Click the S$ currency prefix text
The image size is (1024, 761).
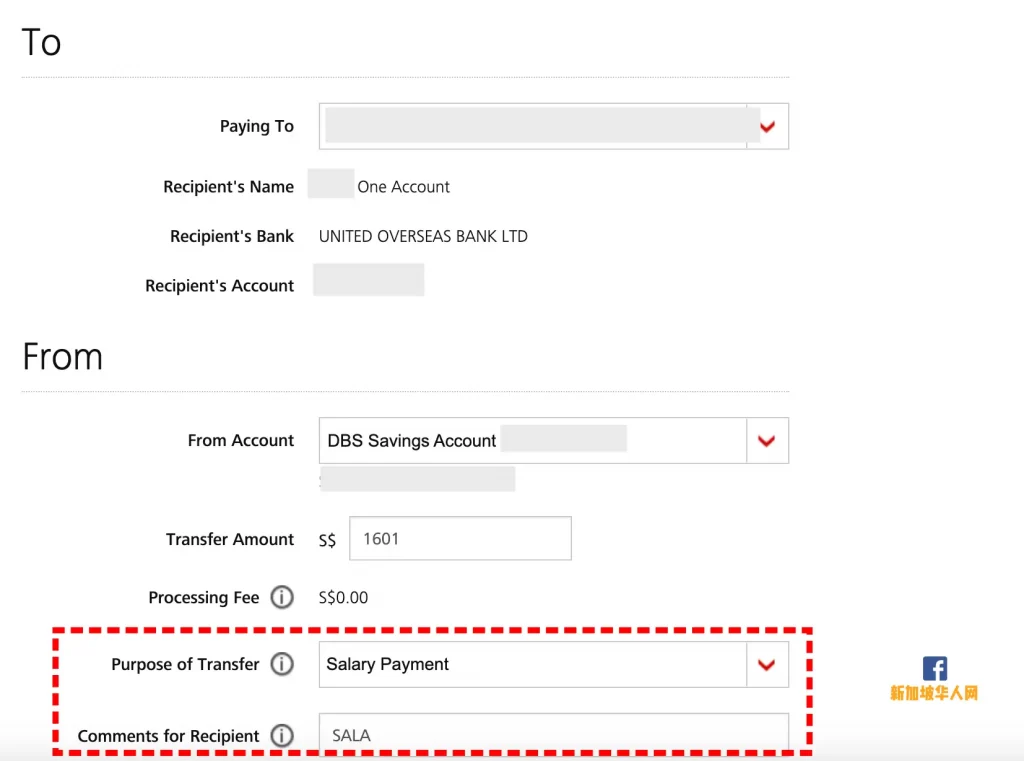tap(327, 540)
